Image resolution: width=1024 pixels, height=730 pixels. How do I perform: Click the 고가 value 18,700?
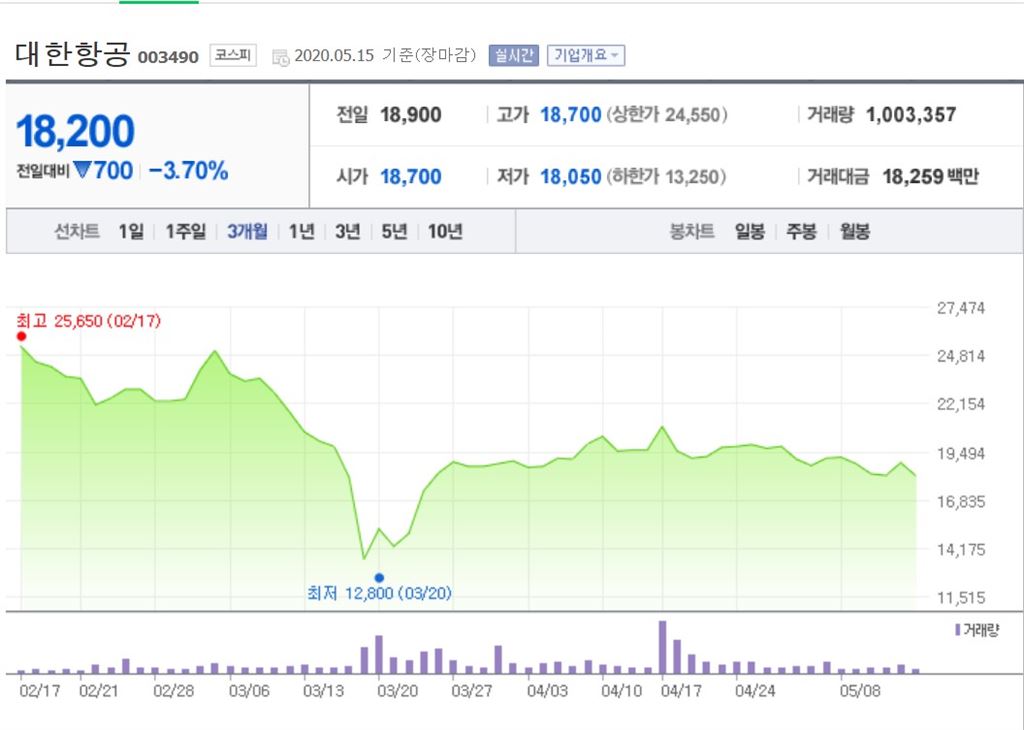tap(570, 115)
